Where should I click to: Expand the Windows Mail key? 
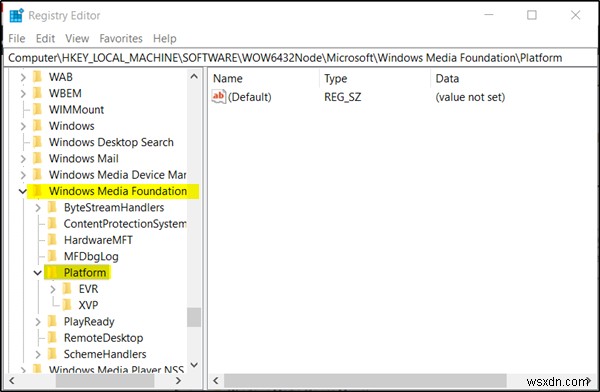23,158
